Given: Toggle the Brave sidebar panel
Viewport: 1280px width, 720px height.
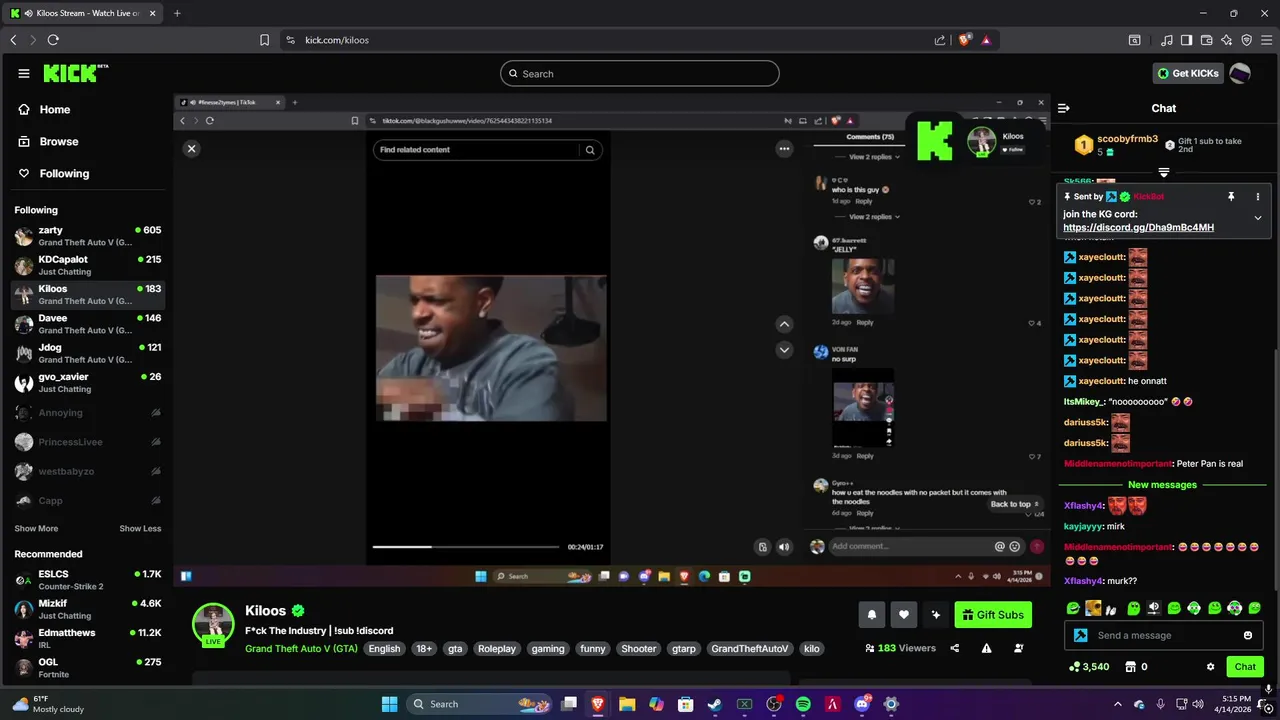Looking at the screenshot, I should pos(1187,40).
